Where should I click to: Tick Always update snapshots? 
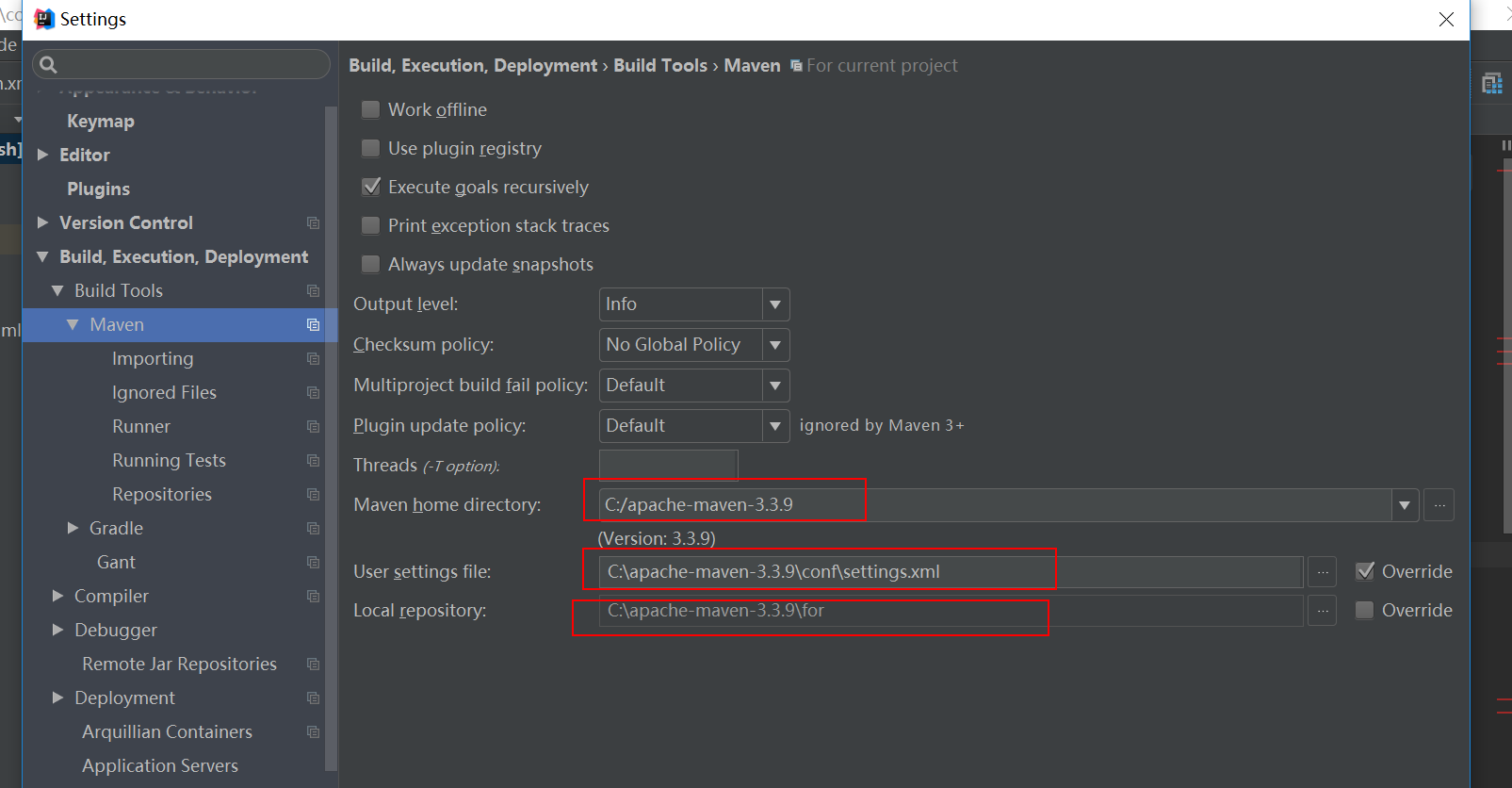click(371, 264)
